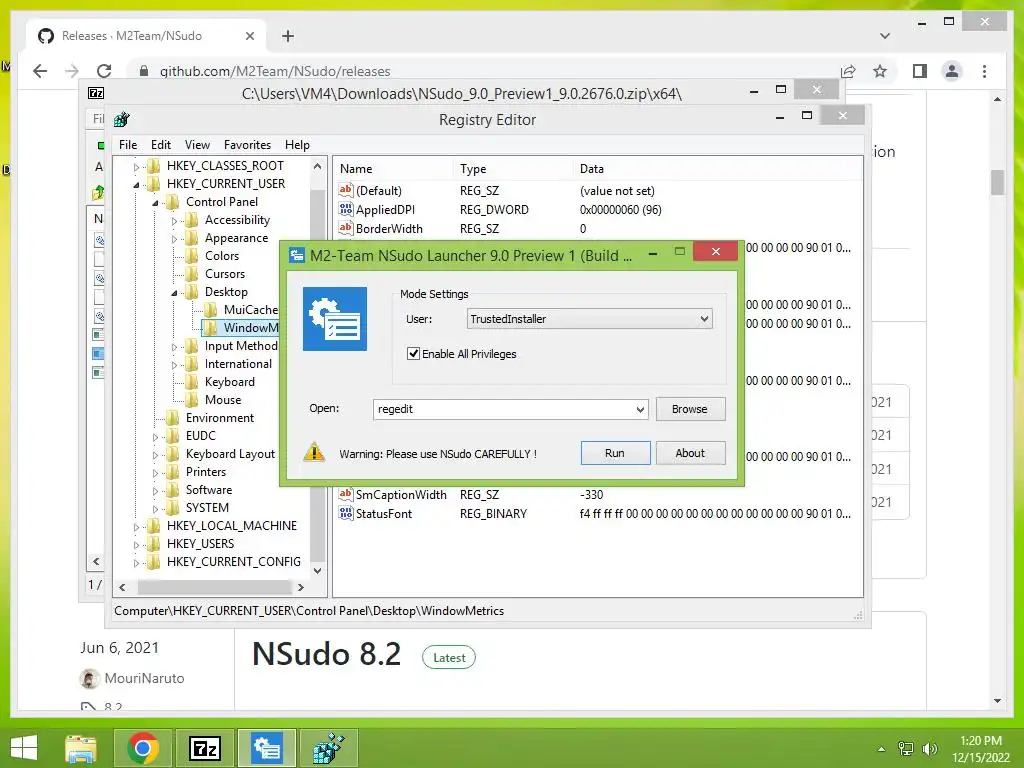Click the Browse button in NSudo
1024x768 pixels.
point(690,409)
